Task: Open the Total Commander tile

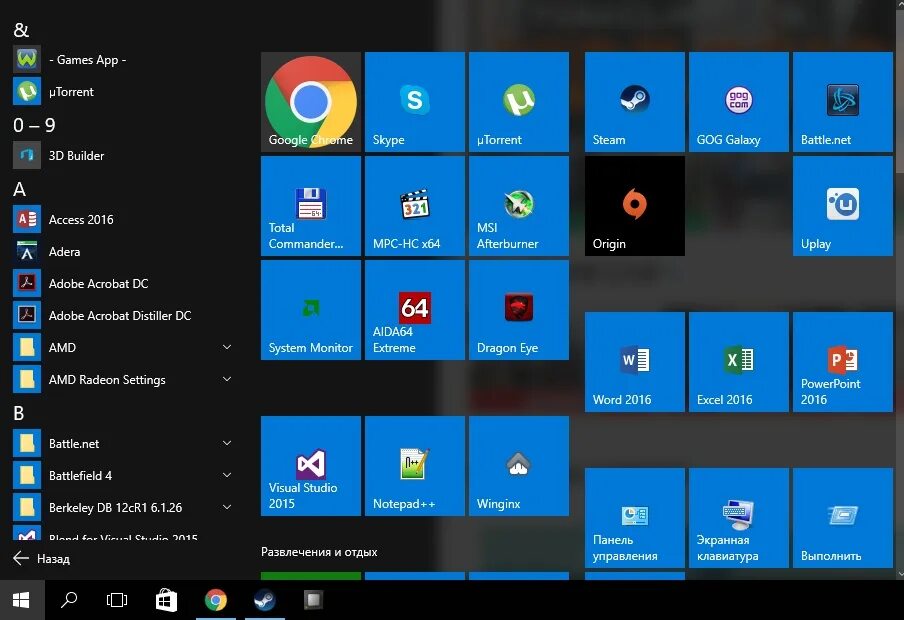Action: (x=311, y=206)
